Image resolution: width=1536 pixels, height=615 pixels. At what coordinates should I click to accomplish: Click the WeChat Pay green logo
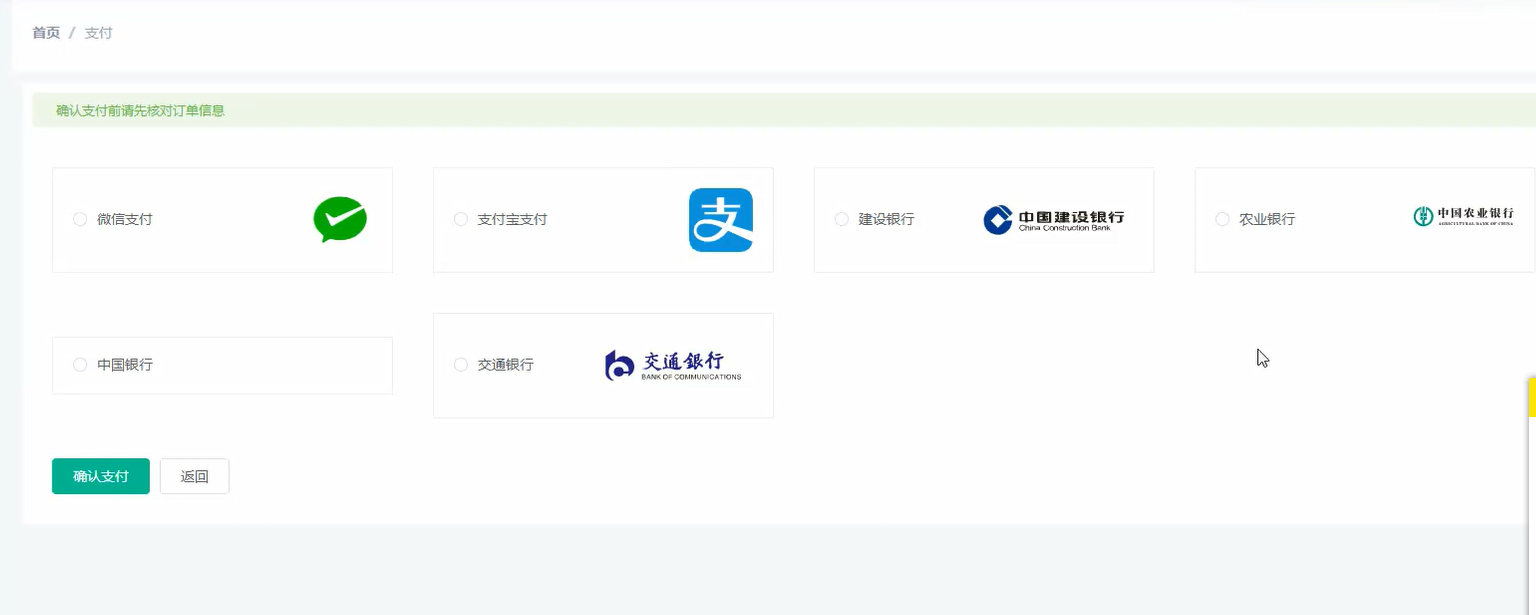pos(340,219)
